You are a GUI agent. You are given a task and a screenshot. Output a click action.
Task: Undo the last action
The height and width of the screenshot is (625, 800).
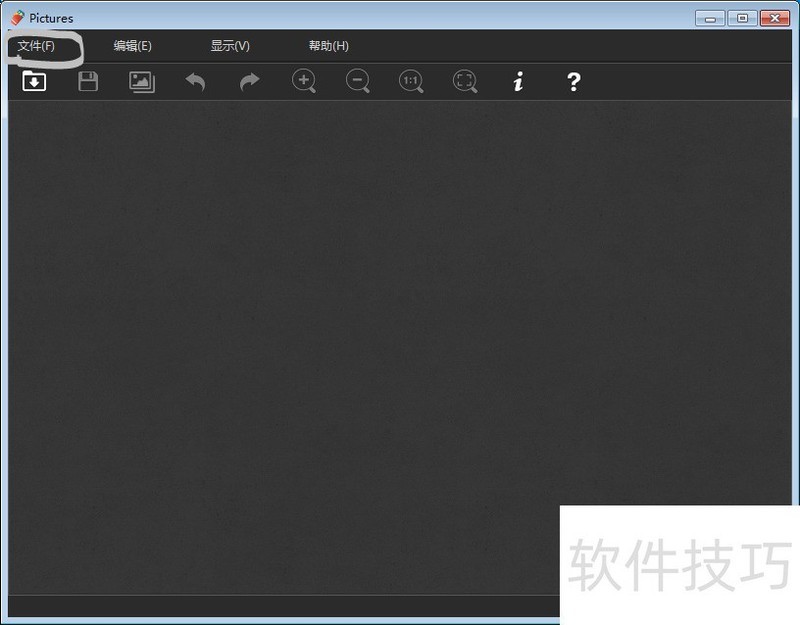click(x=196, y=82)
